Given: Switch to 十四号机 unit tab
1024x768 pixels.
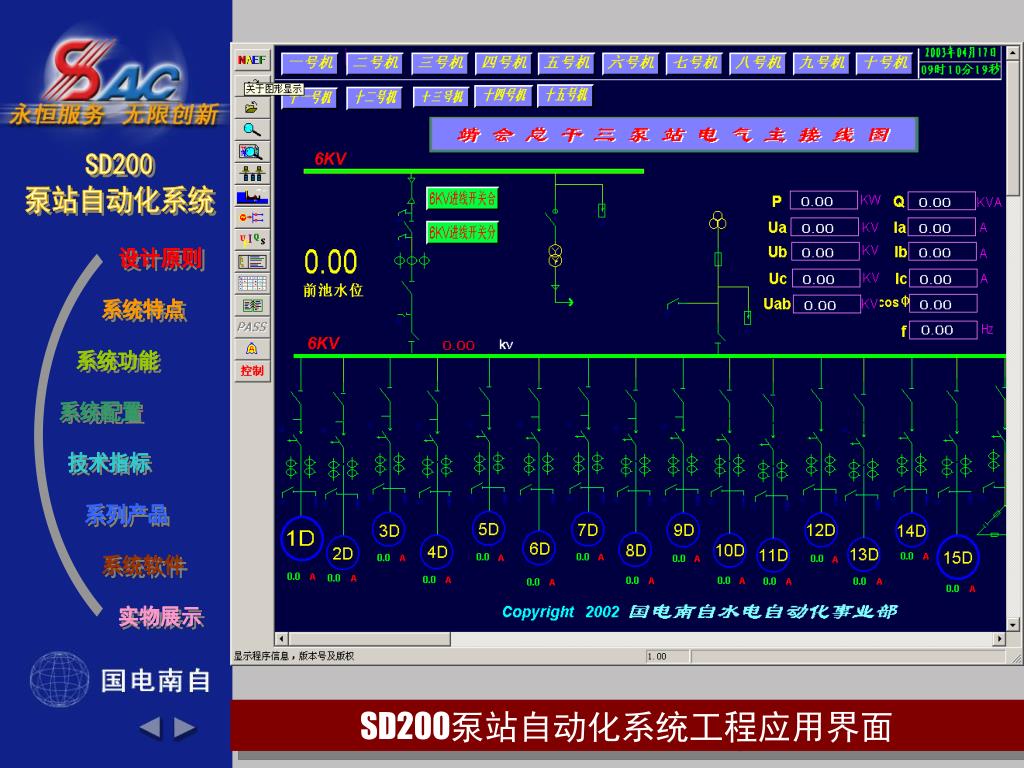Looking at the screenshot, I should pyautogui.click(x=504, y=96).
